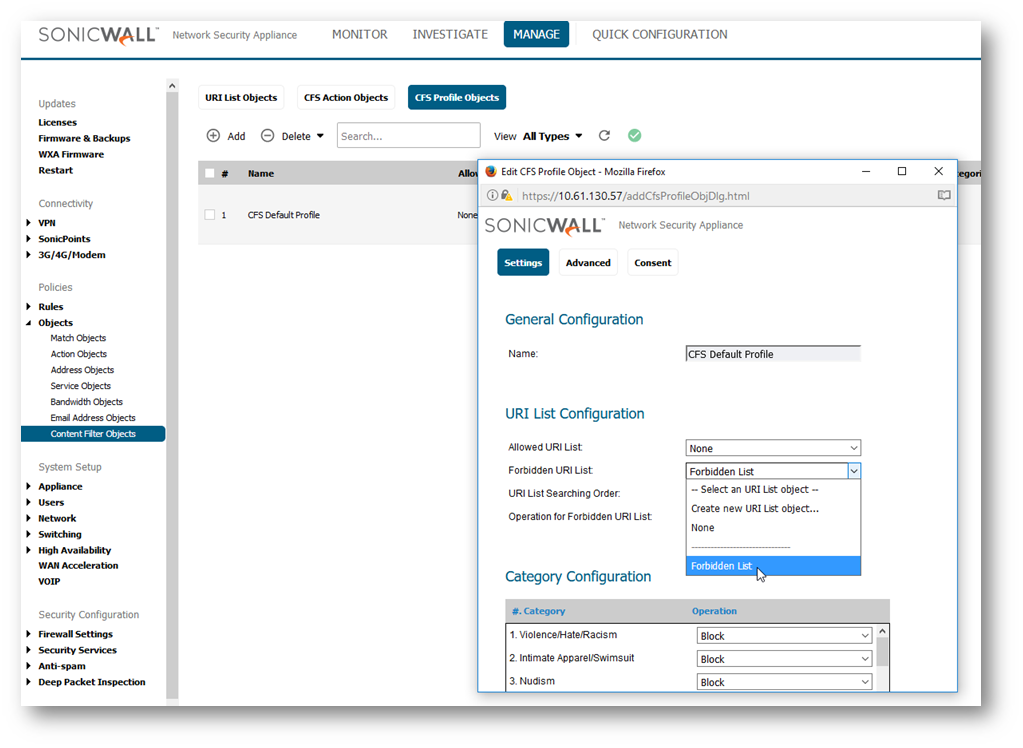Open the View All Types dropdown
This screenshot has width=1023, height=748.
[x=552, y=136]
